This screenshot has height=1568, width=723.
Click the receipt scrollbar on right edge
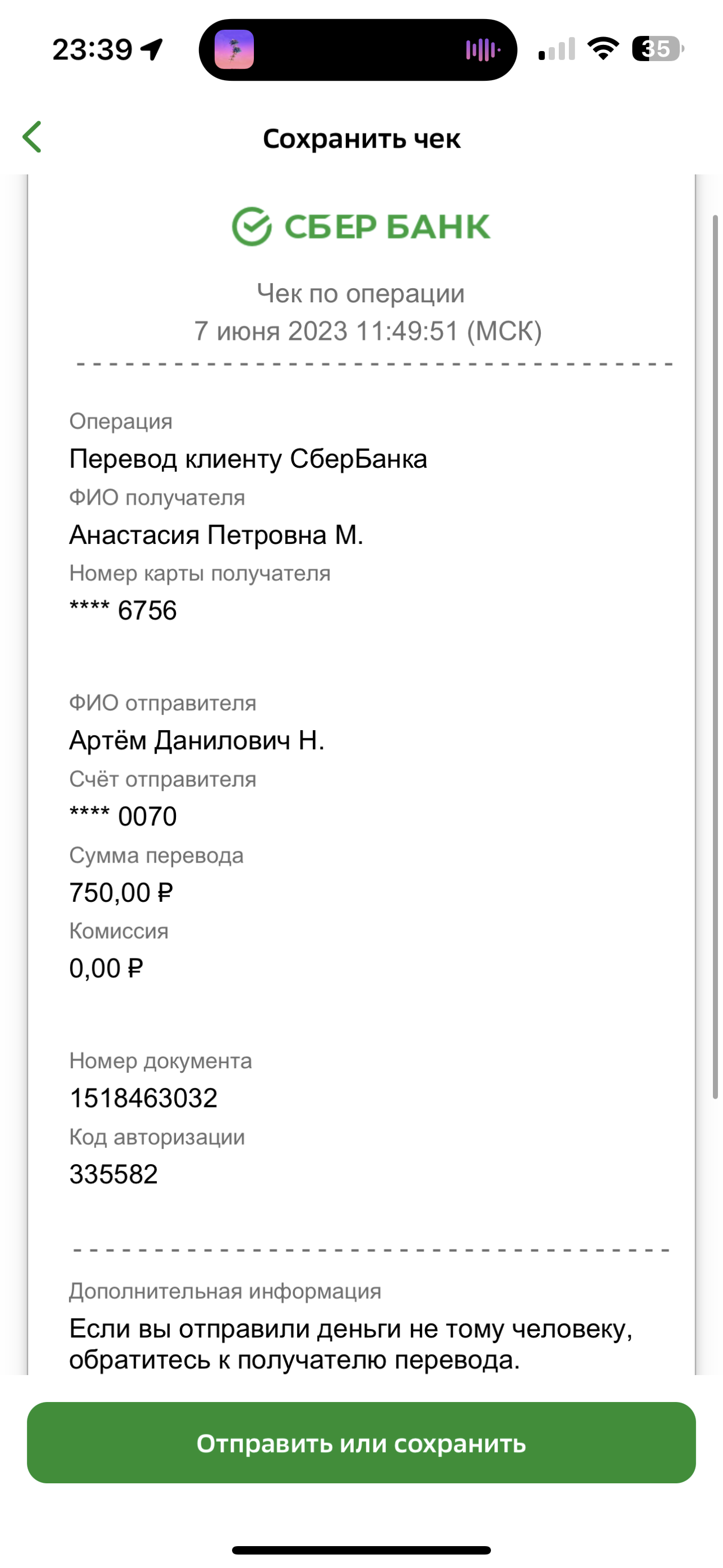716,657
